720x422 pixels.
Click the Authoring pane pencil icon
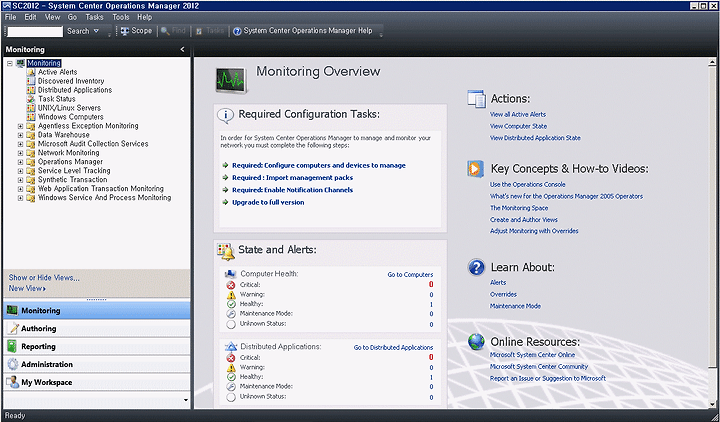click(14, 328)
